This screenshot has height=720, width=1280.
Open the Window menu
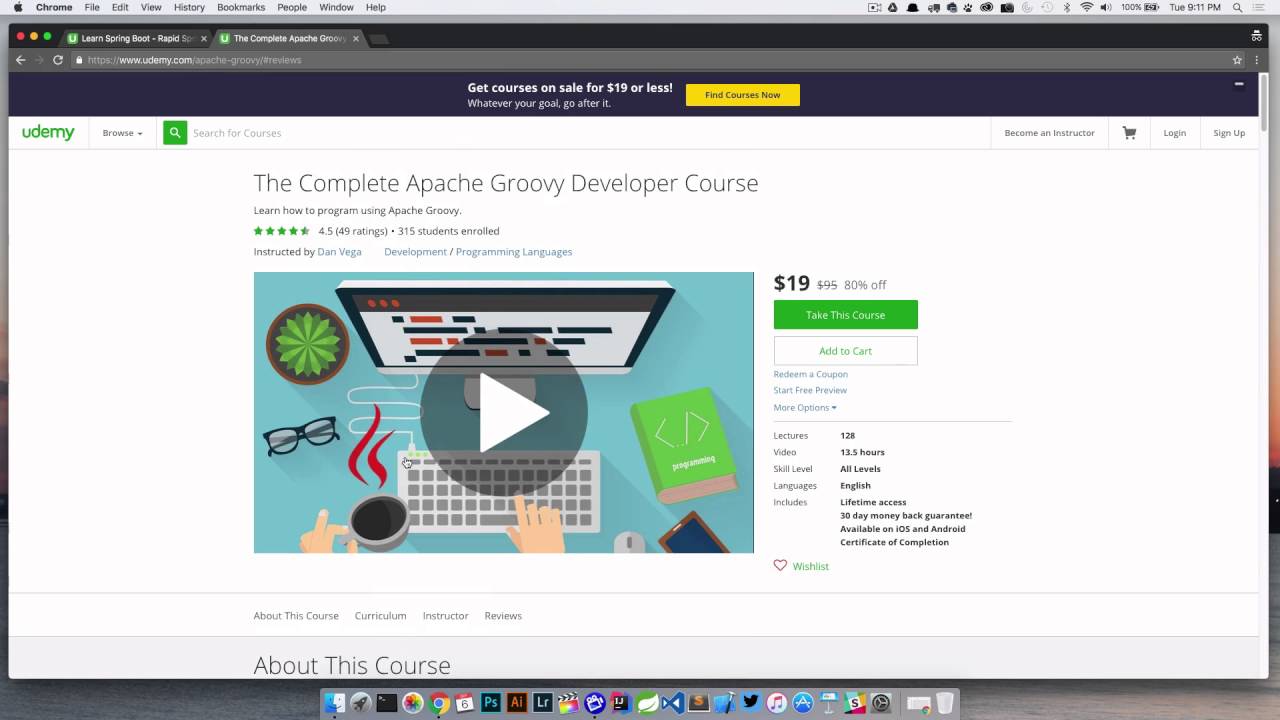tap(336, 7)
